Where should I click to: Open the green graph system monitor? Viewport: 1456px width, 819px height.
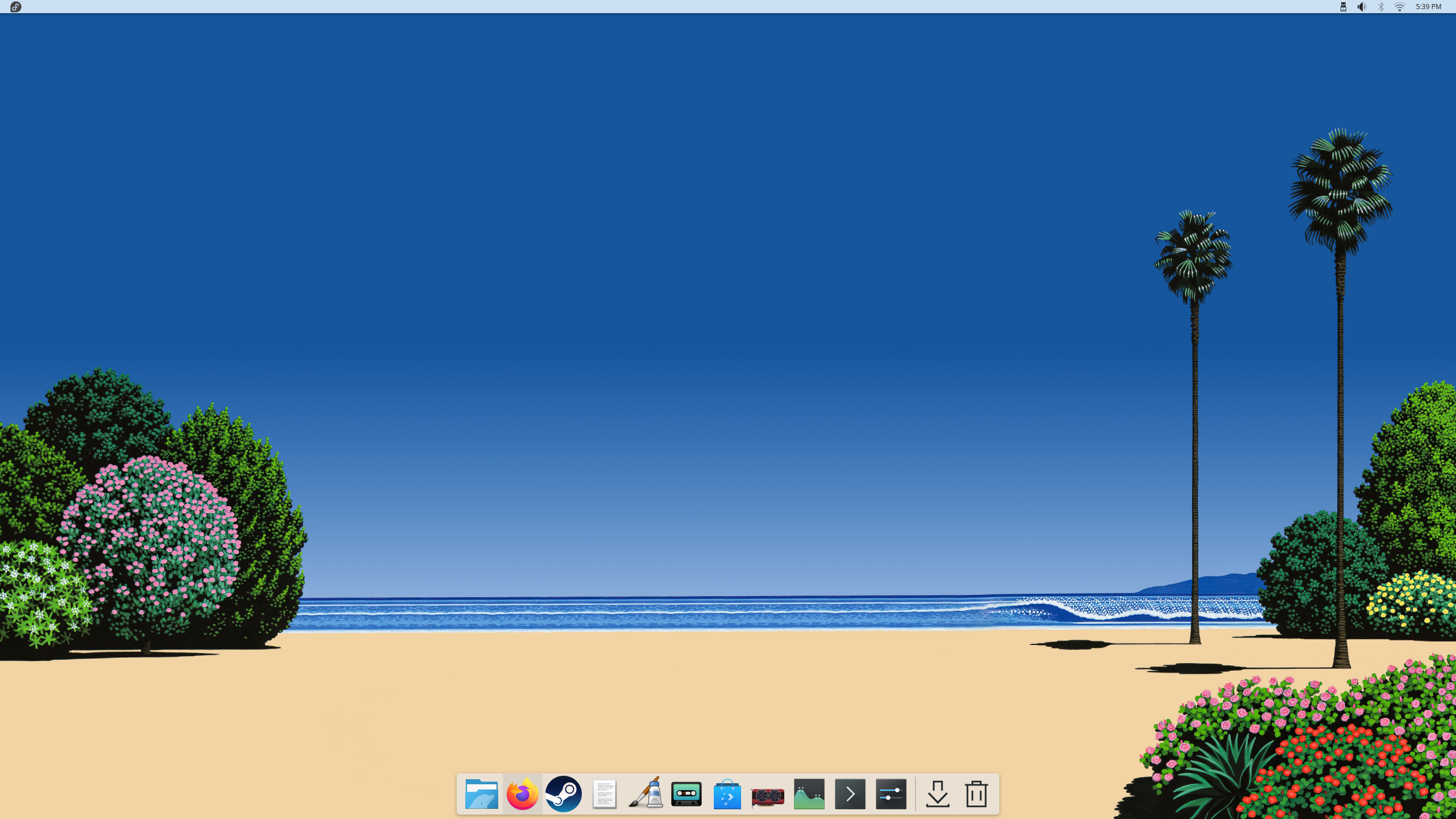pos(809,794)
